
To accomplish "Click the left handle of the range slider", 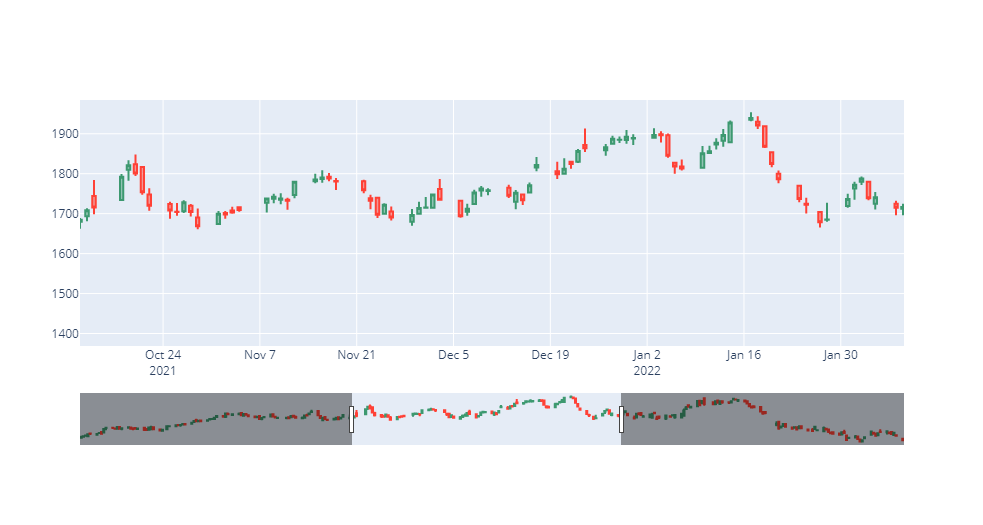I will click(x=352, y=419).
